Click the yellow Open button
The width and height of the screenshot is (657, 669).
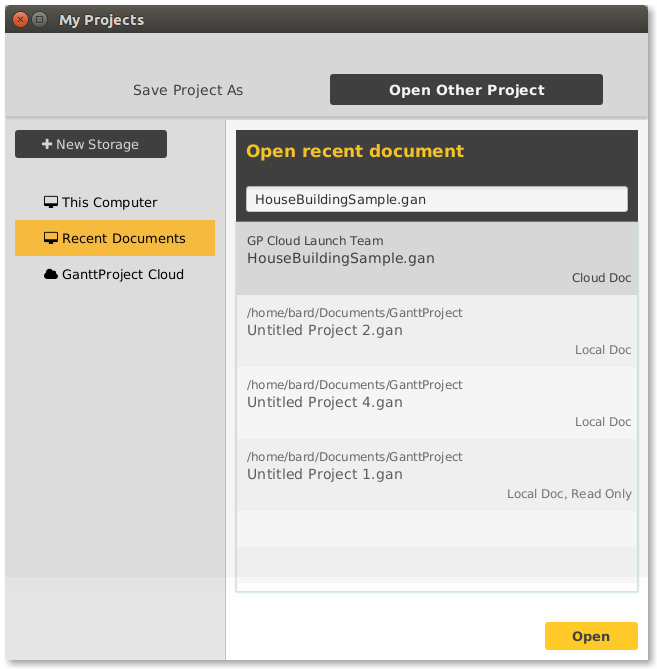[x=591, y=636]
